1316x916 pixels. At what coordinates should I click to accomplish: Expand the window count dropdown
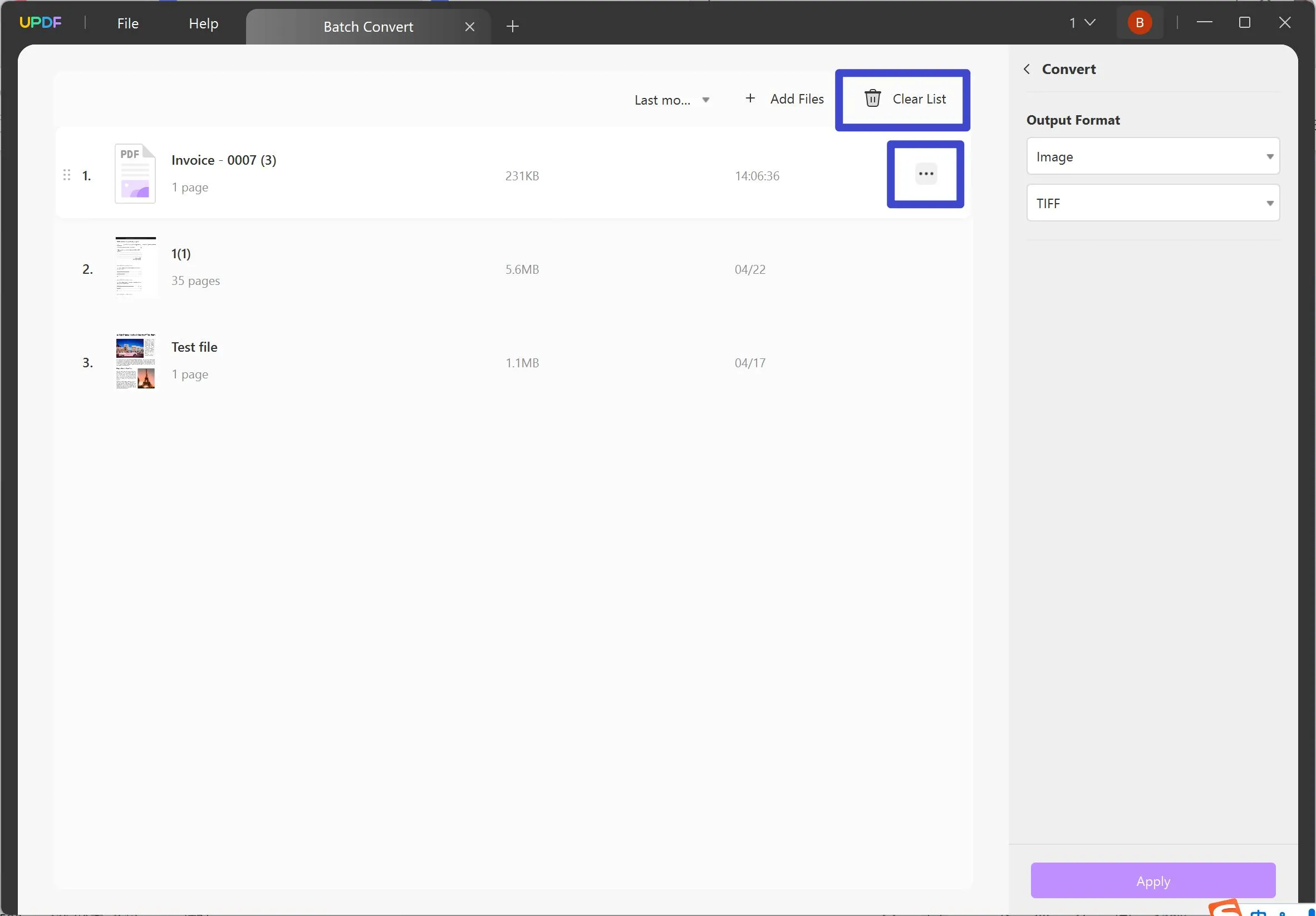pyautogui.click(x=1082, y=22)
